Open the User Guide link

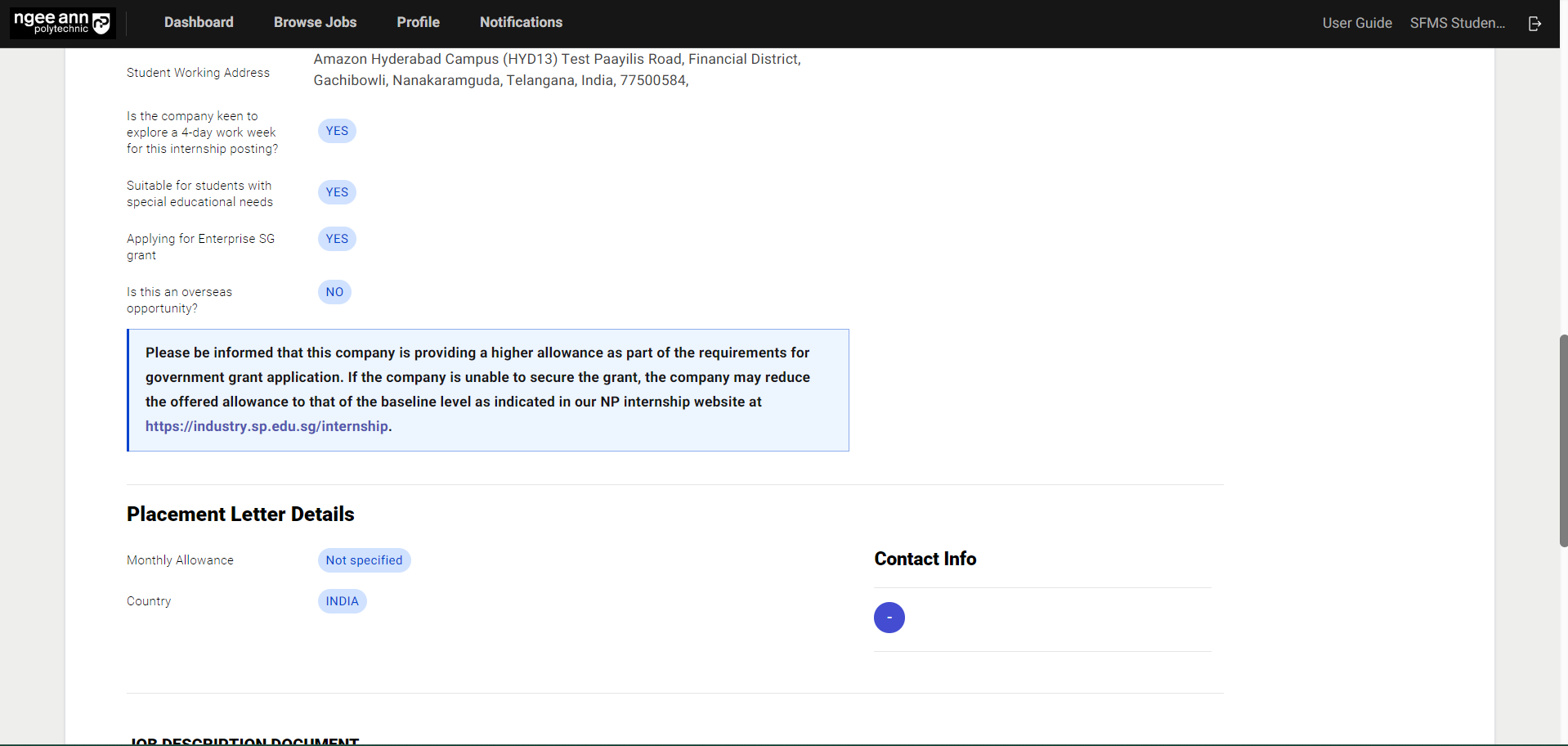1356,24
